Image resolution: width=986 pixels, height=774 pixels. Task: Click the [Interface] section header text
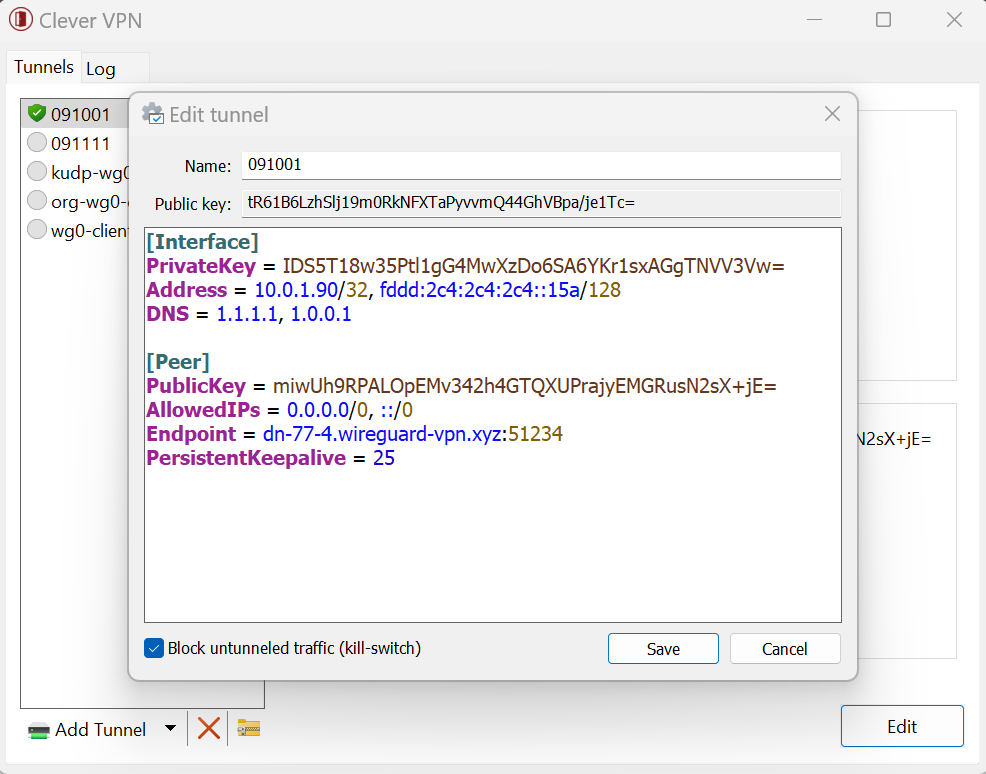(202, 242)
